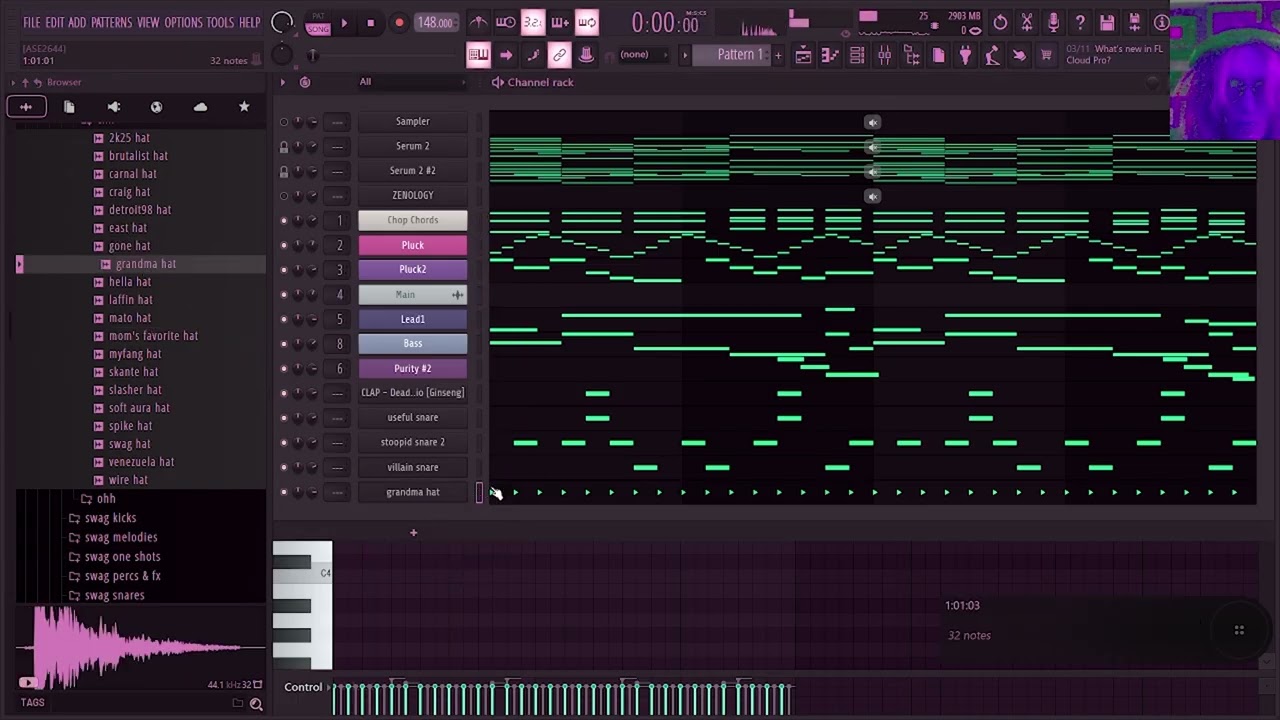Toggle the Sampler channel mute LED

coord(284,122)
